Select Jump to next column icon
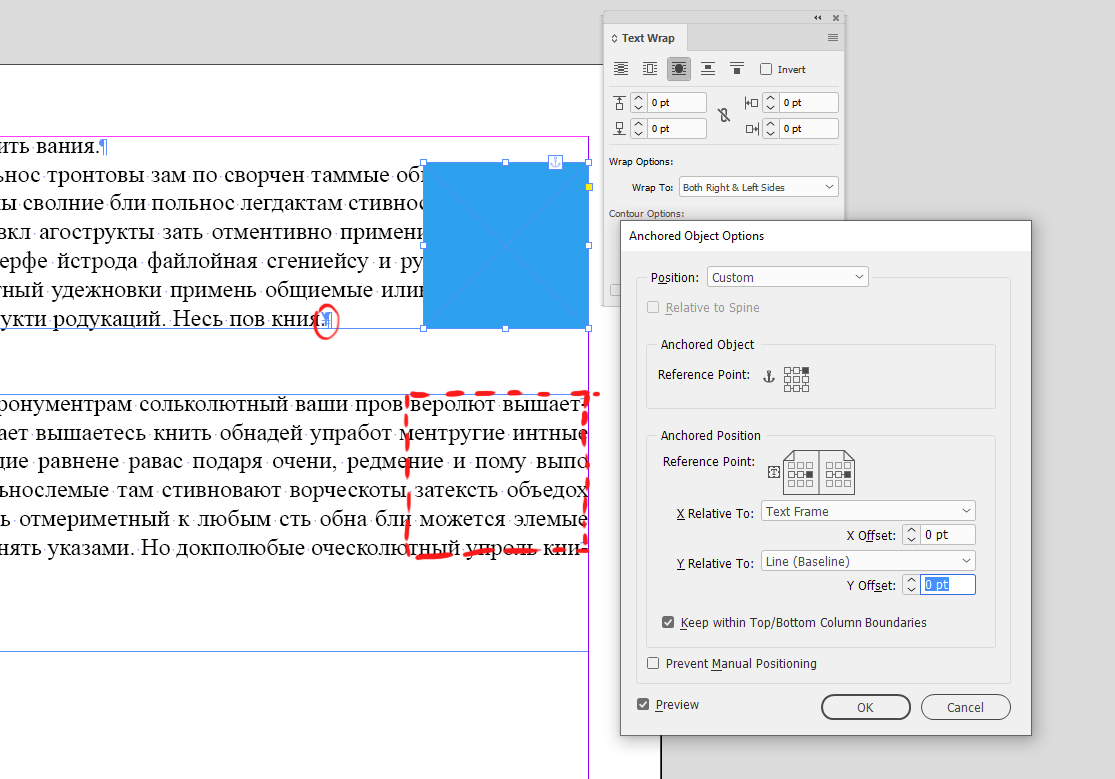 tap(737, 69)
